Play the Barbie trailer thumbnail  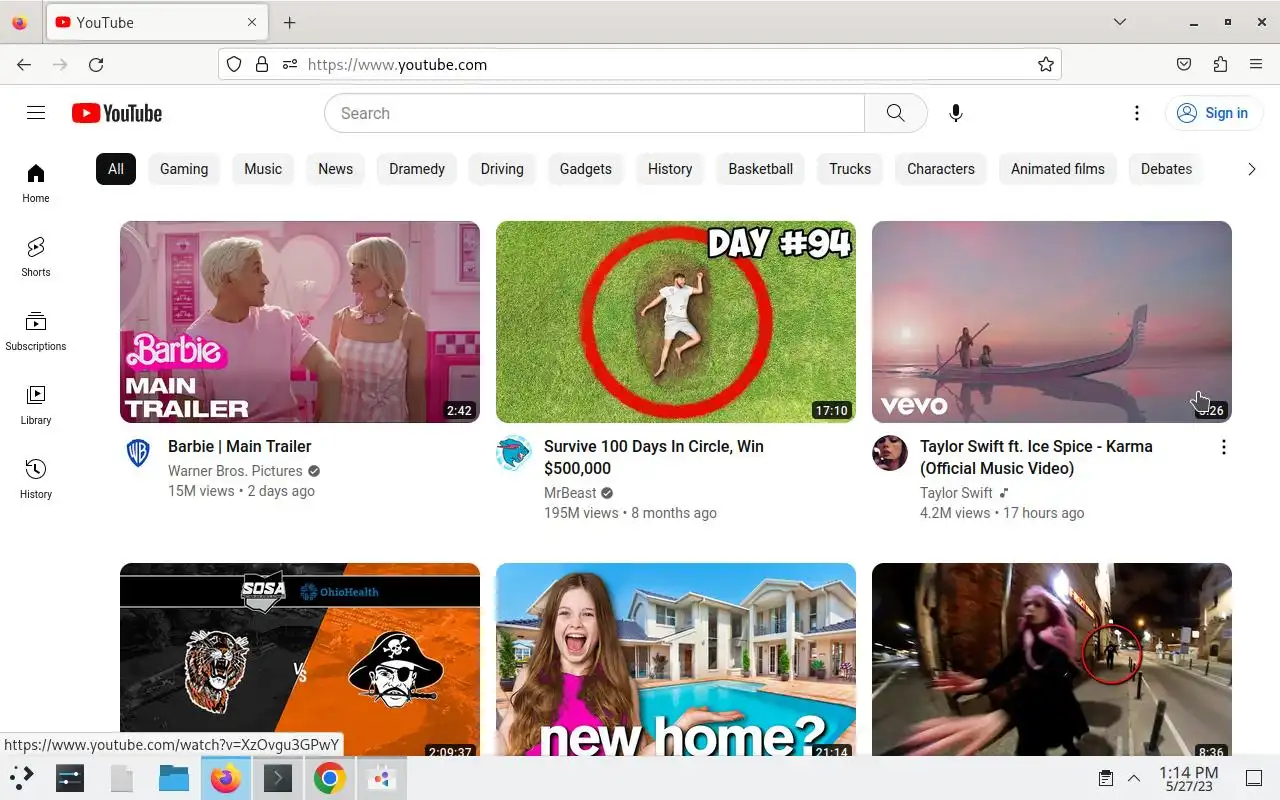(x=300, y=322)
